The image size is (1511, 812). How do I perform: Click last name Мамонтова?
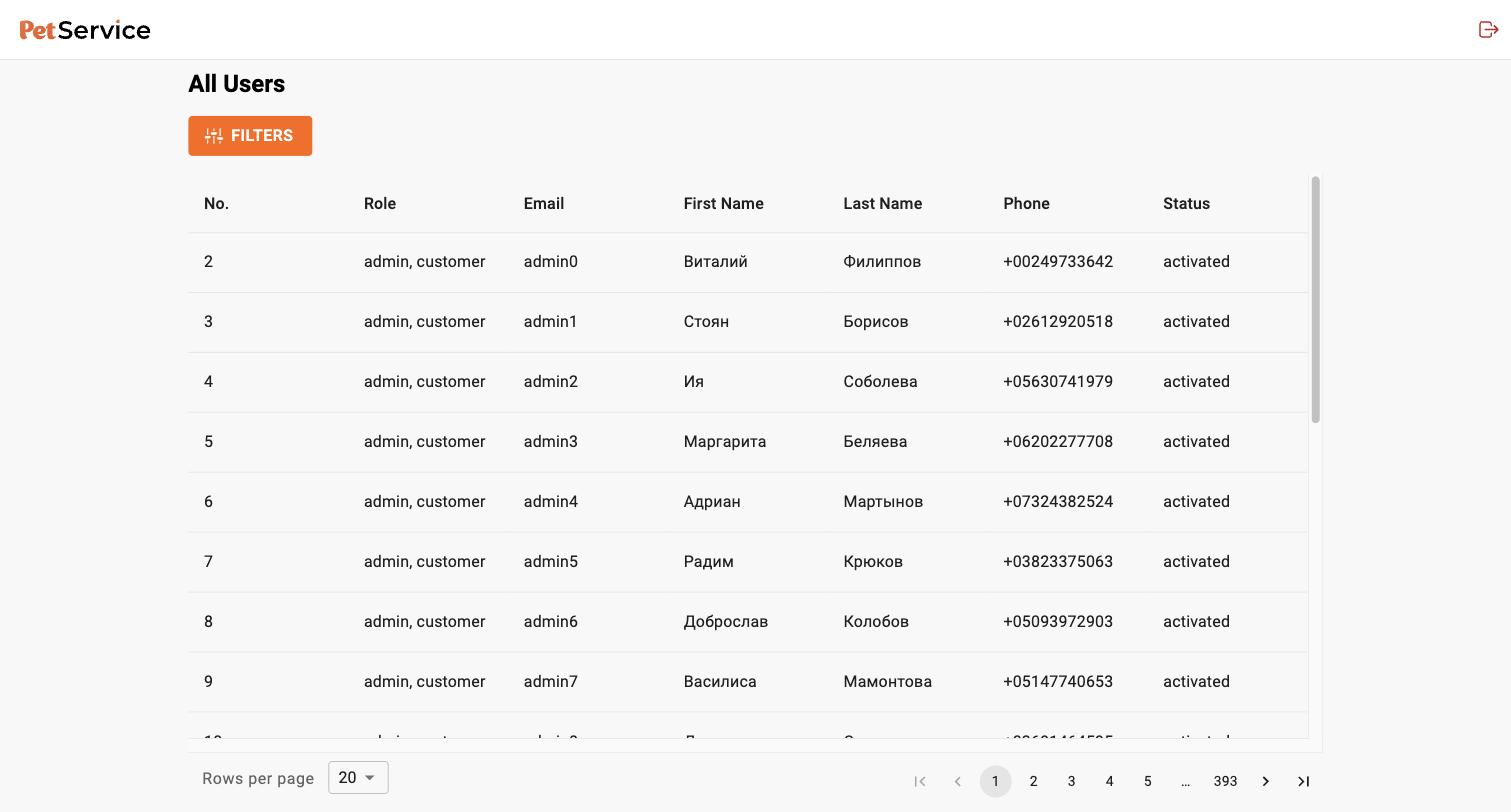[888, 681]
